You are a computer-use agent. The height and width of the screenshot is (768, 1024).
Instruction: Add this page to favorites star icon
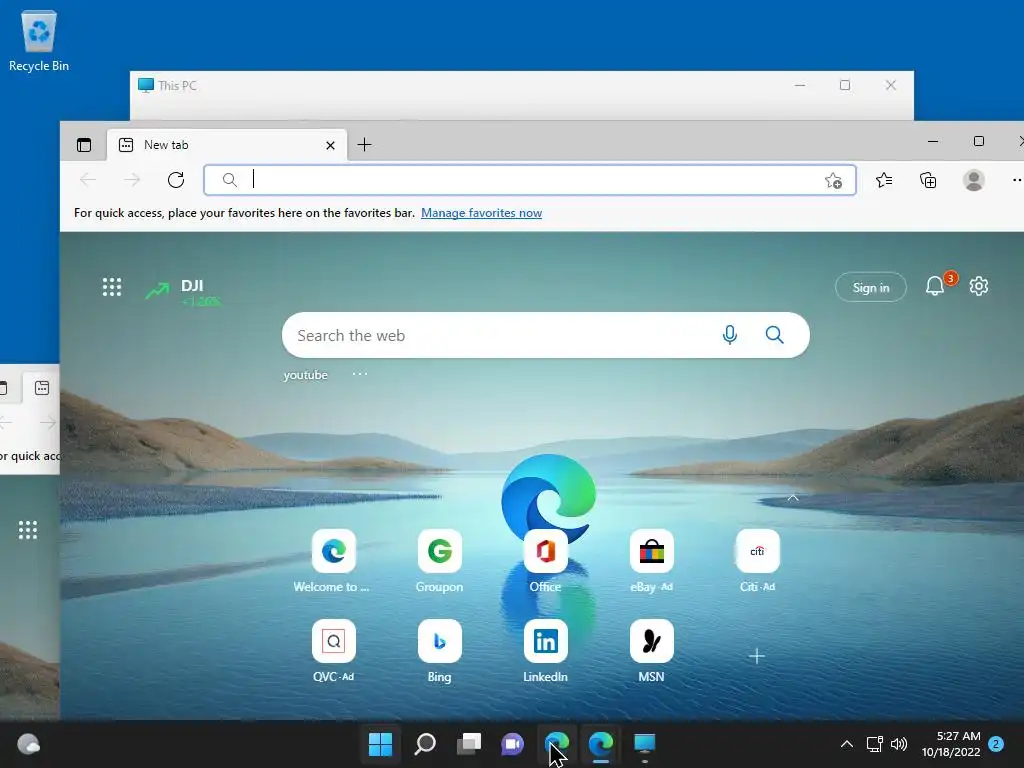point(833,180)
